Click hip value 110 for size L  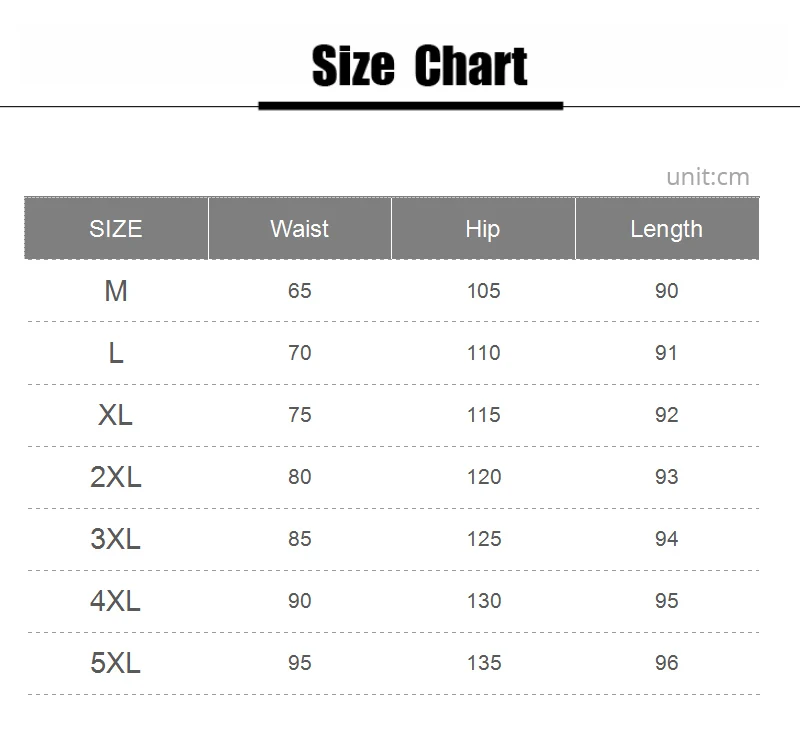tap(484, 353)
